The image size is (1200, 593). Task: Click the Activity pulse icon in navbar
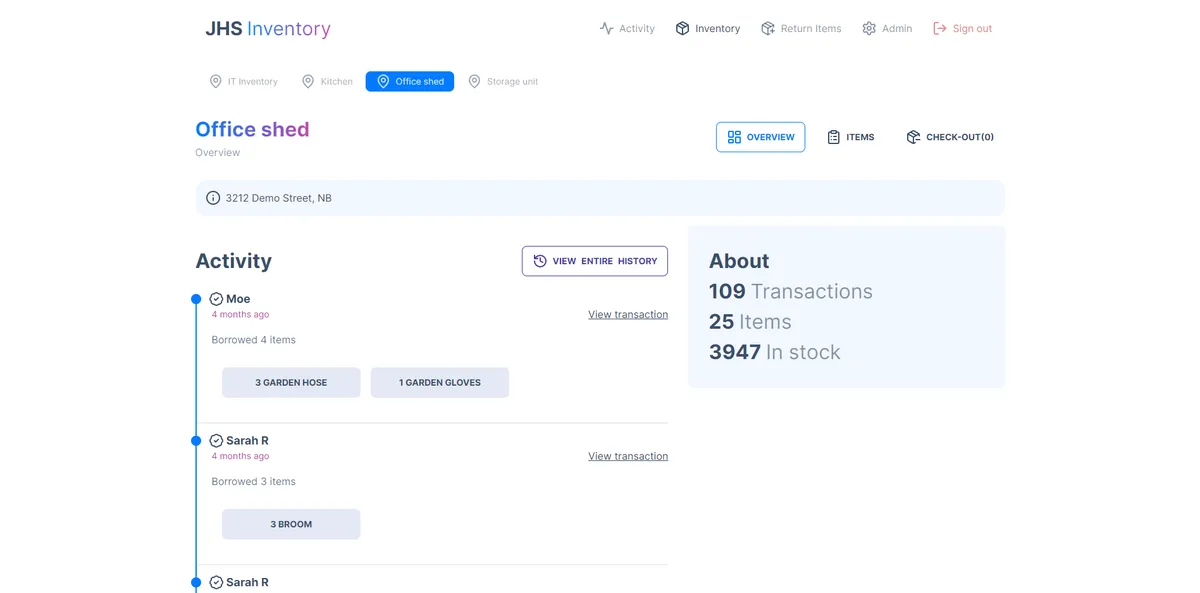[606, 29]
